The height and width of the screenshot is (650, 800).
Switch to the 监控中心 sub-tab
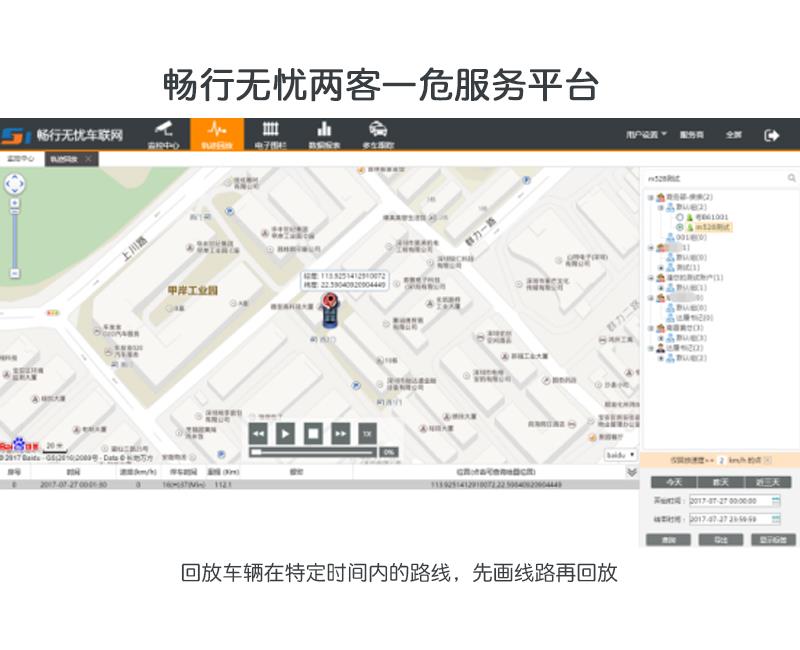(20, 159)
